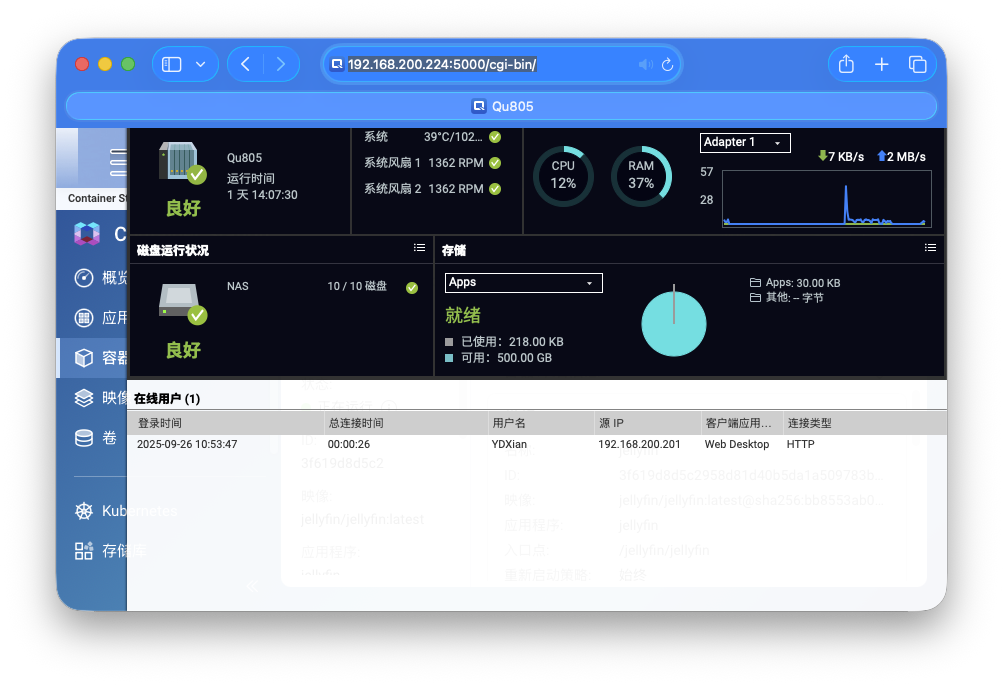
Task: Click Safari's Share icon
Action: [846, 64]
